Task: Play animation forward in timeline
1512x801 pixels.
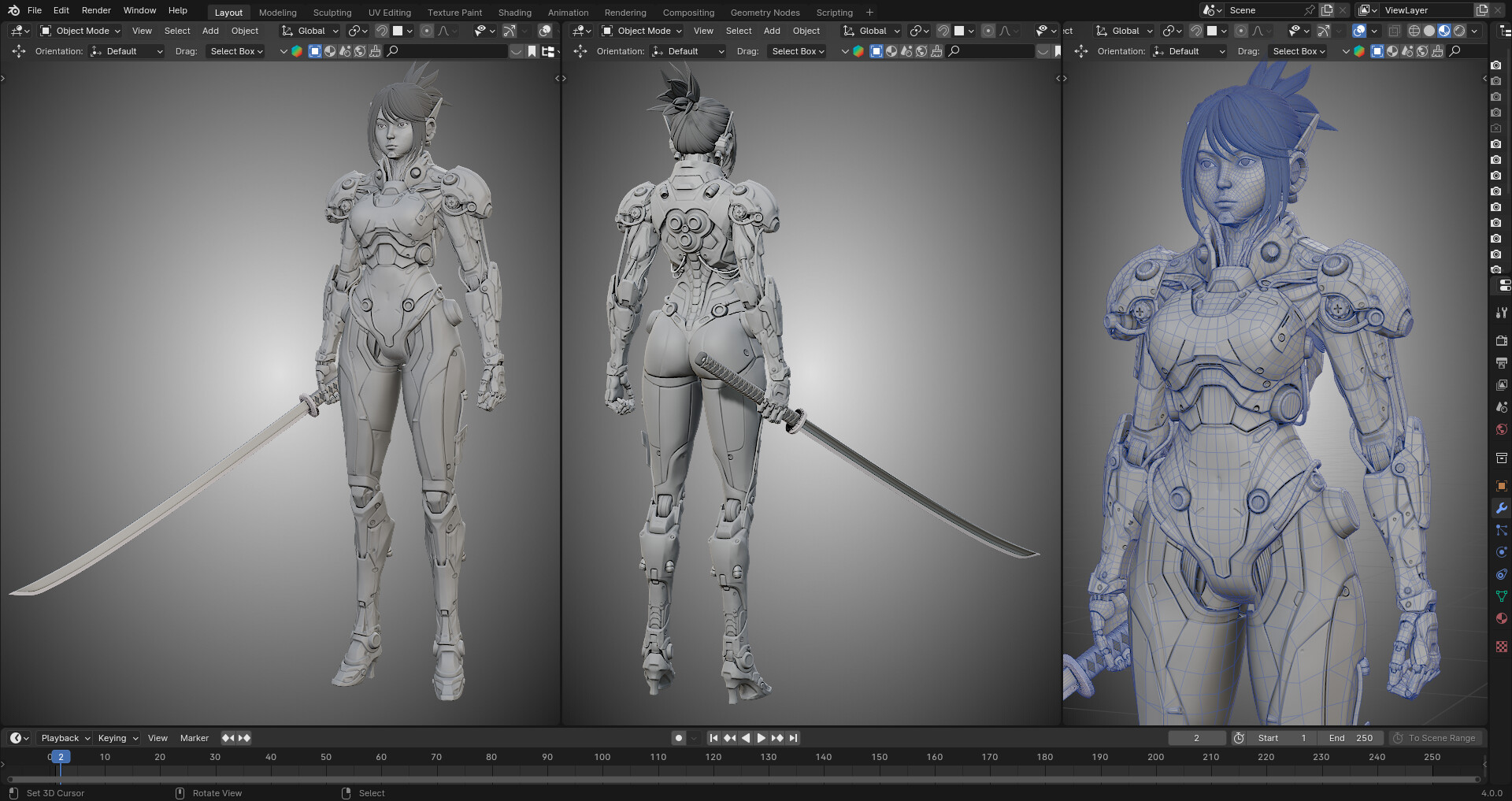Action: point(761,738)
